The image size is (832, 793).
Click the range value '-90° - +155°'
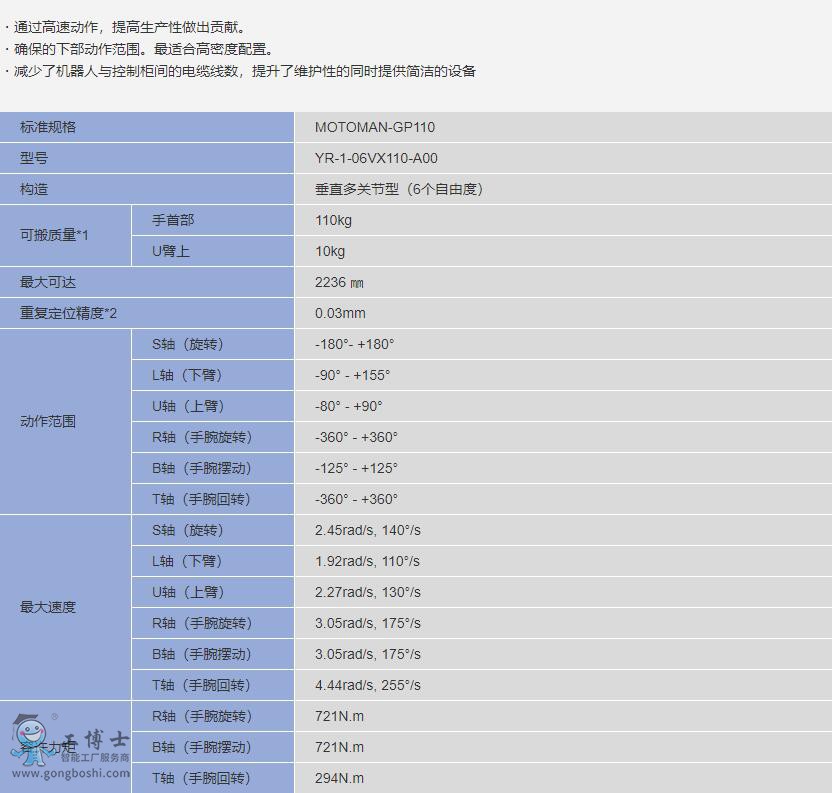click(x=352, y=375)
